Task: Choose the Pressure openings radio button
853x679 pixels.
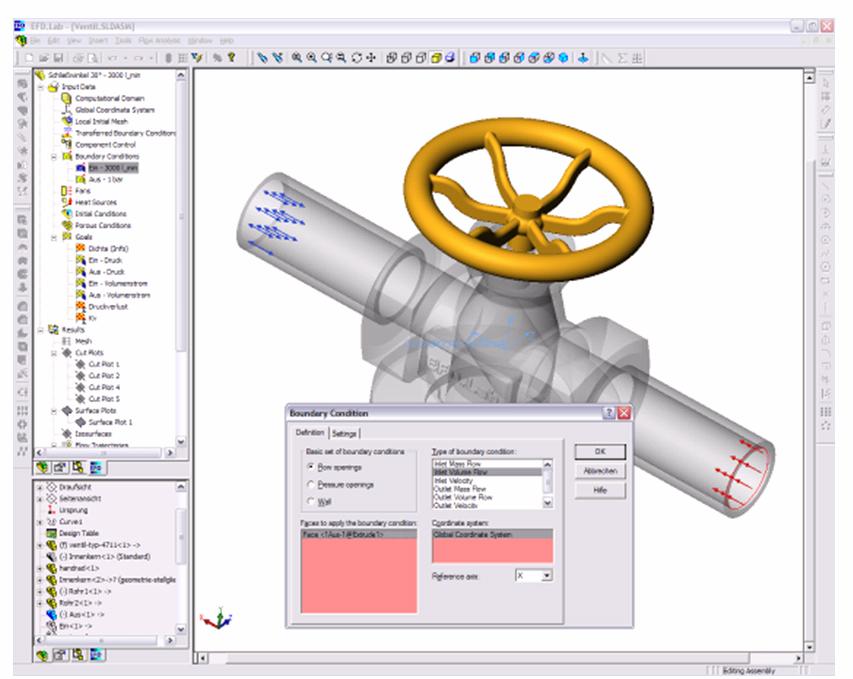Action: coord(311,483)
